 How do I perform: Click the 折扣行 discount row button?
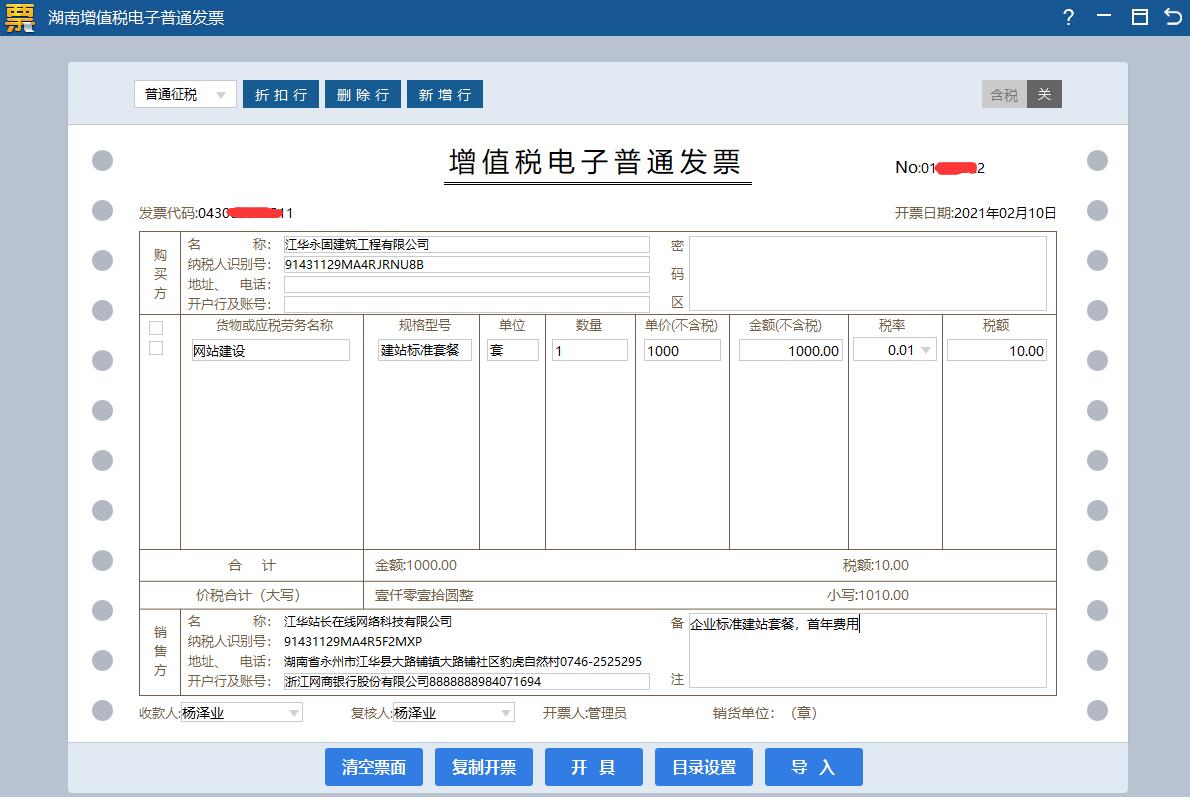pos(281,94)
